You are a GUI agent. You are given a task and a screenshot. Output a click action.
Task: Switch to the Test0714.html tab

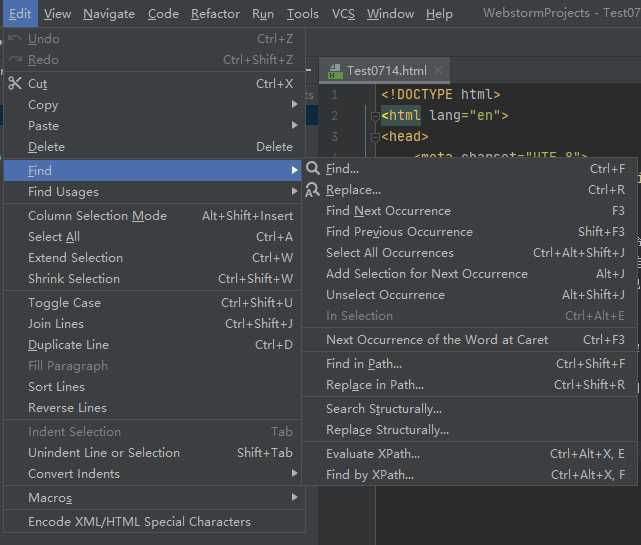pos(384,71)
